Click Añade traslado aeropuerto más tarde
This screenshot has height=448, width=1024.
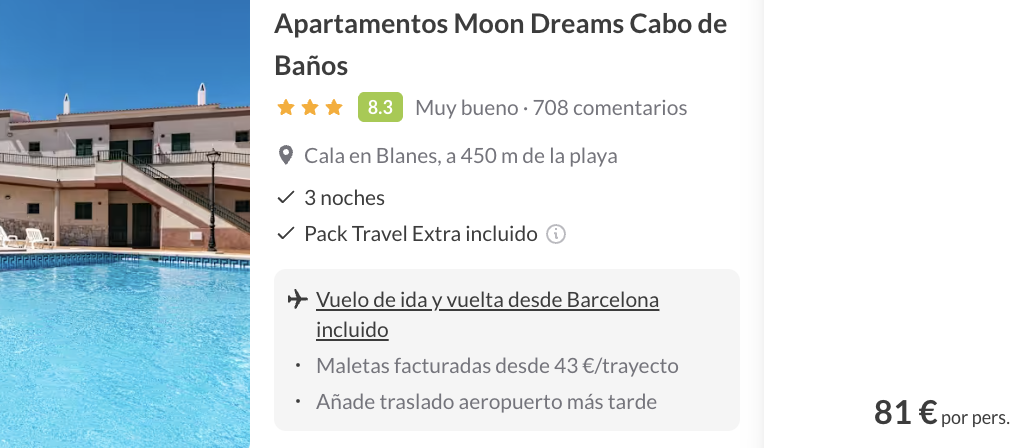tap(486, 402)
